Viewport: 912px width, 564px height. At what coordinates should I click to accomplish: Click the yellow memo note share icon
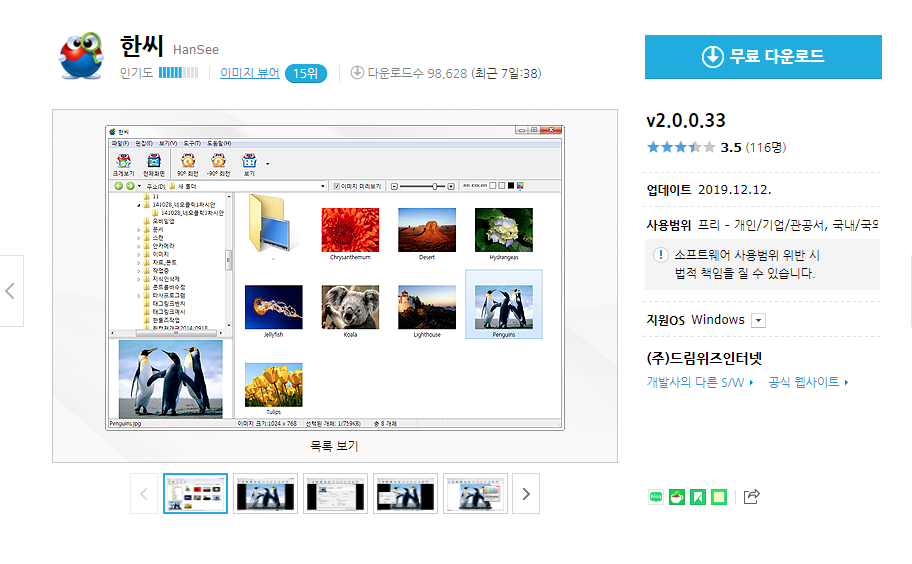(x=719, y=497)
